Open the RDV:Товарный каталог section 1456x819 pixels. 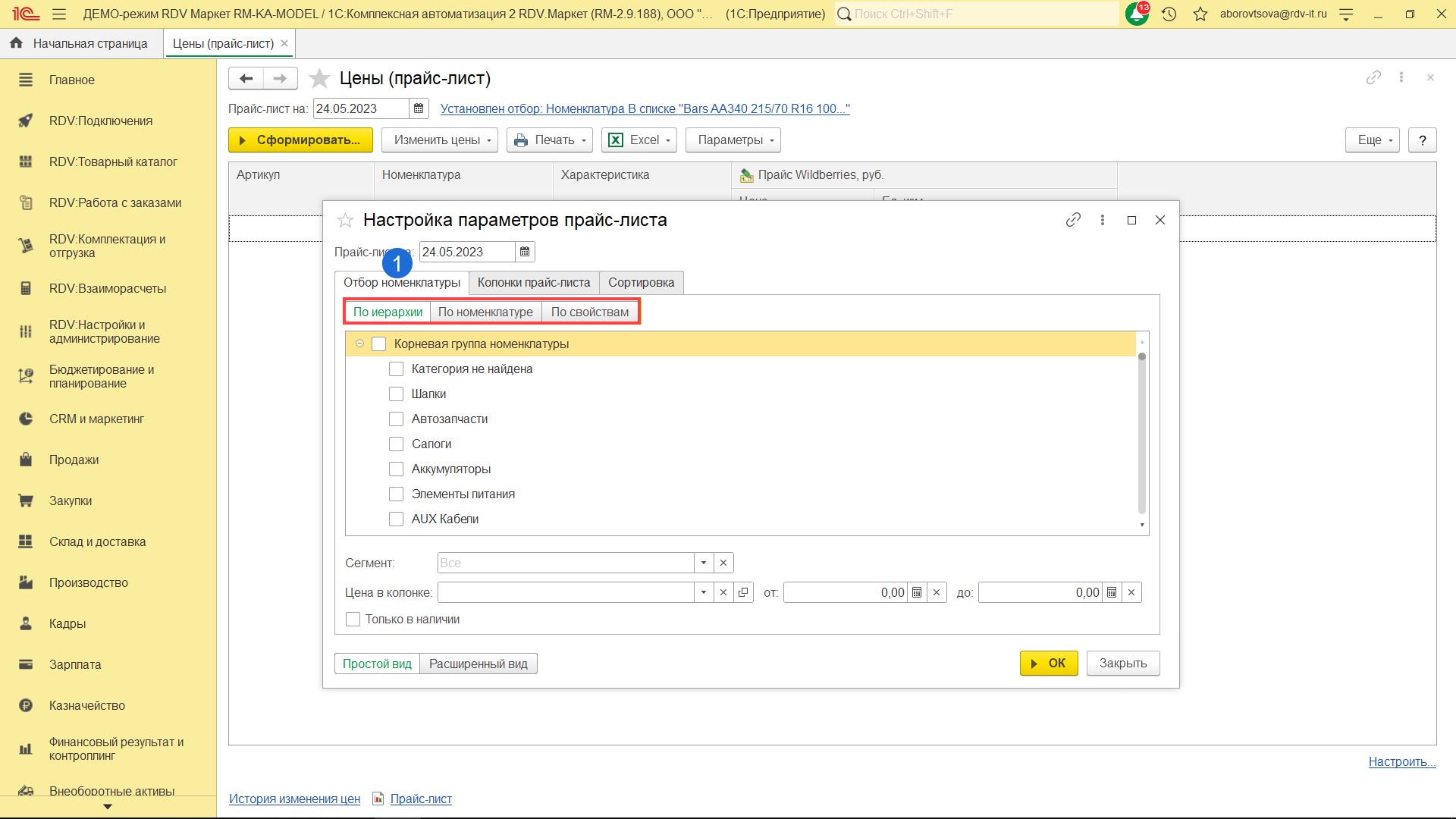coord(113,162)
